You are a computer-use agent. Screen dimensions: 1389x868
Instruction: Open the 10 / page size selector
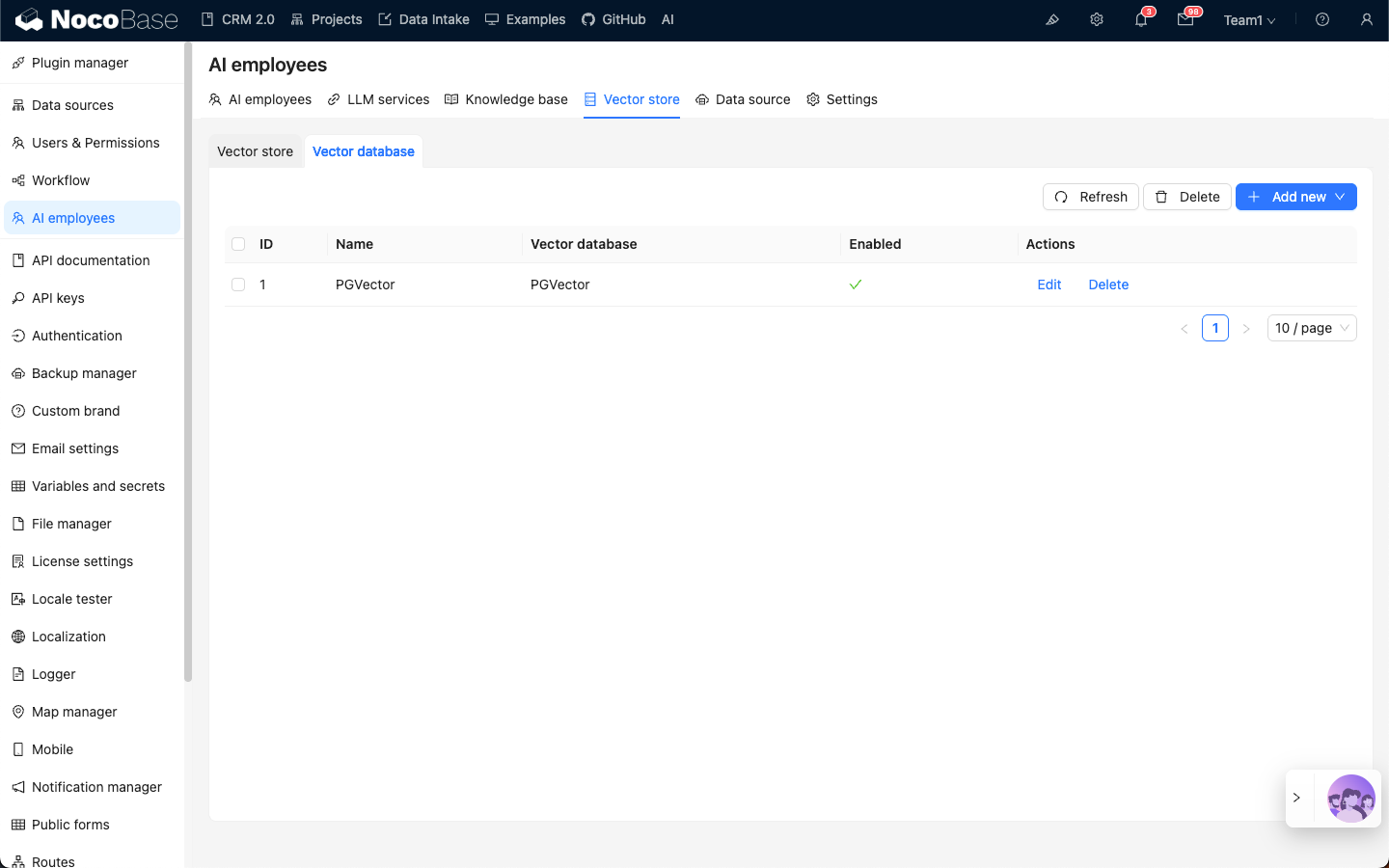pos(1311,328)
